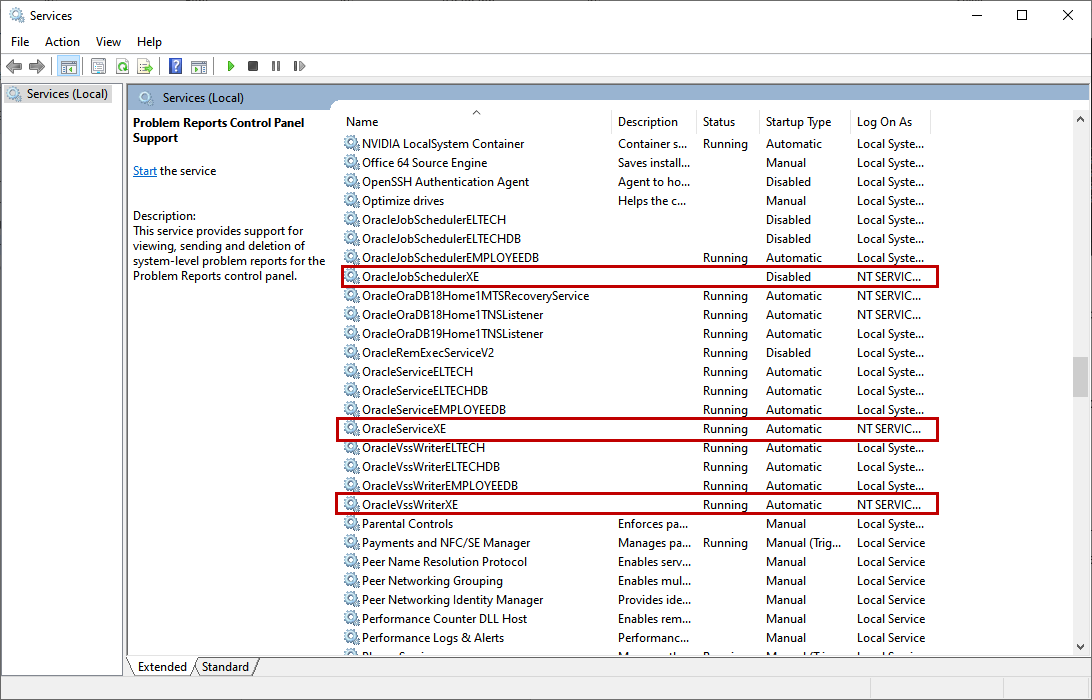This screenshot has width=1092, height=700.
Task: Click the gear icon of OracleServiceXE
Action: [x=352, y=428]
